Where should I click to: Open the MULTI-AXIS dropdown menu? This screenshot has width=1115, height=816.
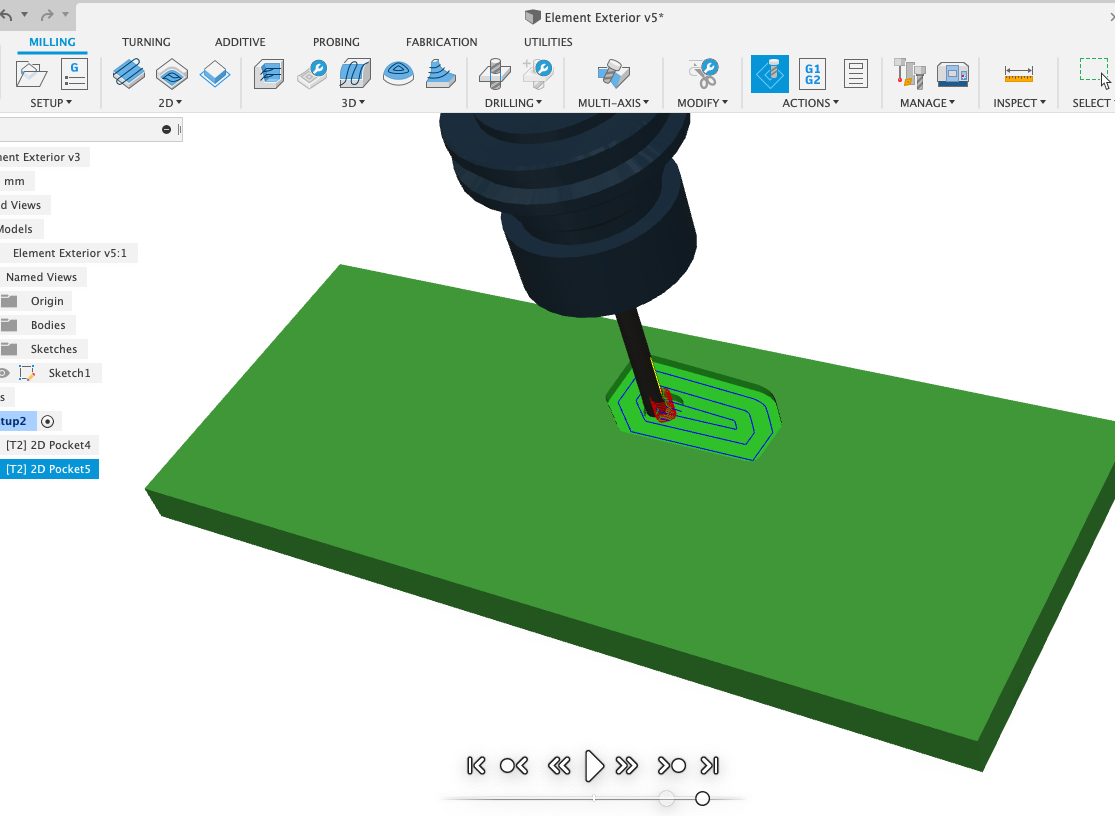pos(613,103)
